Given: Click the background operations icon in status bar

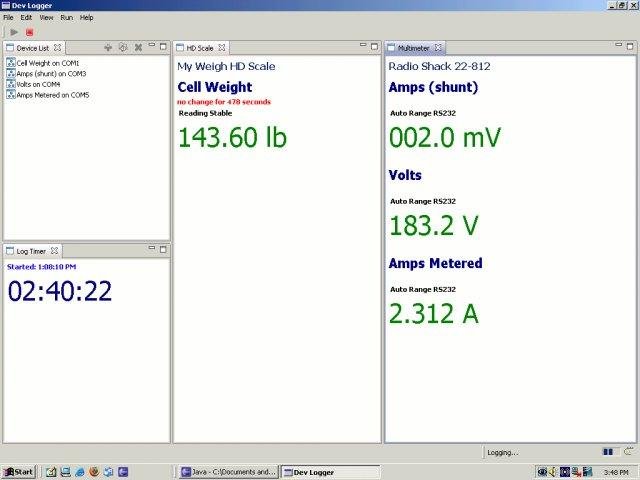Looking at the screenshot, I should 629,451.
